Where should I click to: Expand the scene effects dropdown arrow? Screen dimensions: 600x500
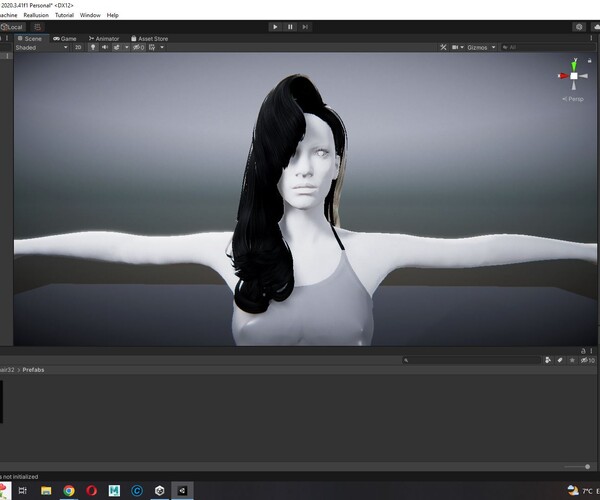click(127, 47)
